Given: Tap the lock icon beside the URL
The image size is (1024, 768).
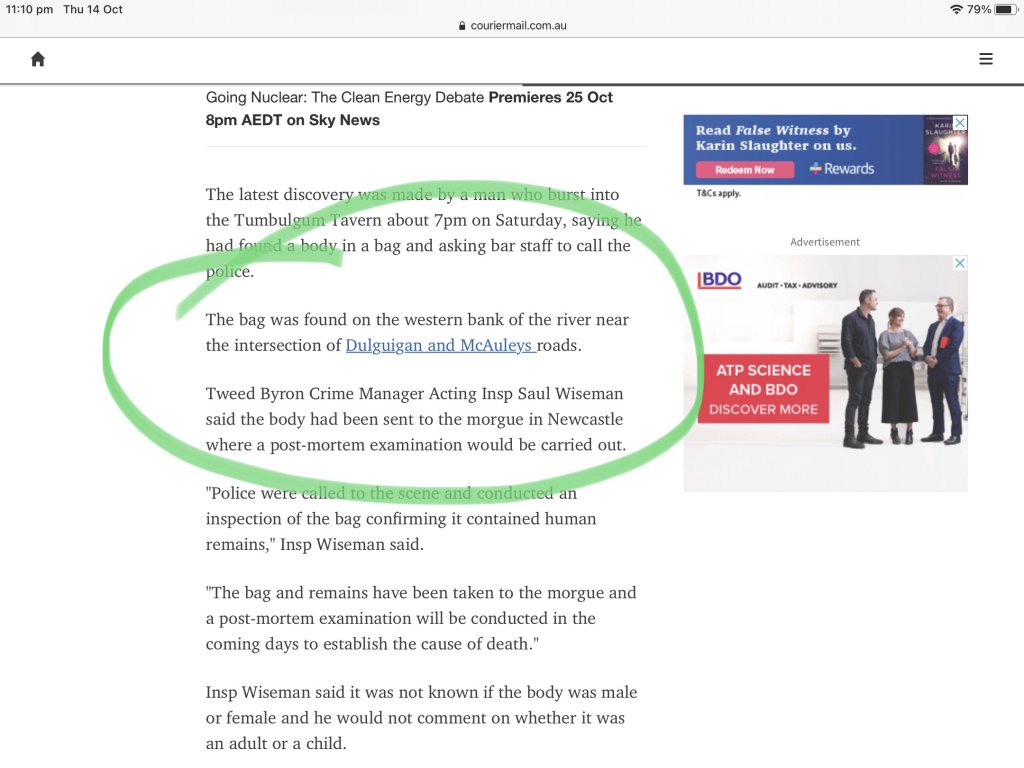Looking at the screenshot, I should tap(462, 26).
